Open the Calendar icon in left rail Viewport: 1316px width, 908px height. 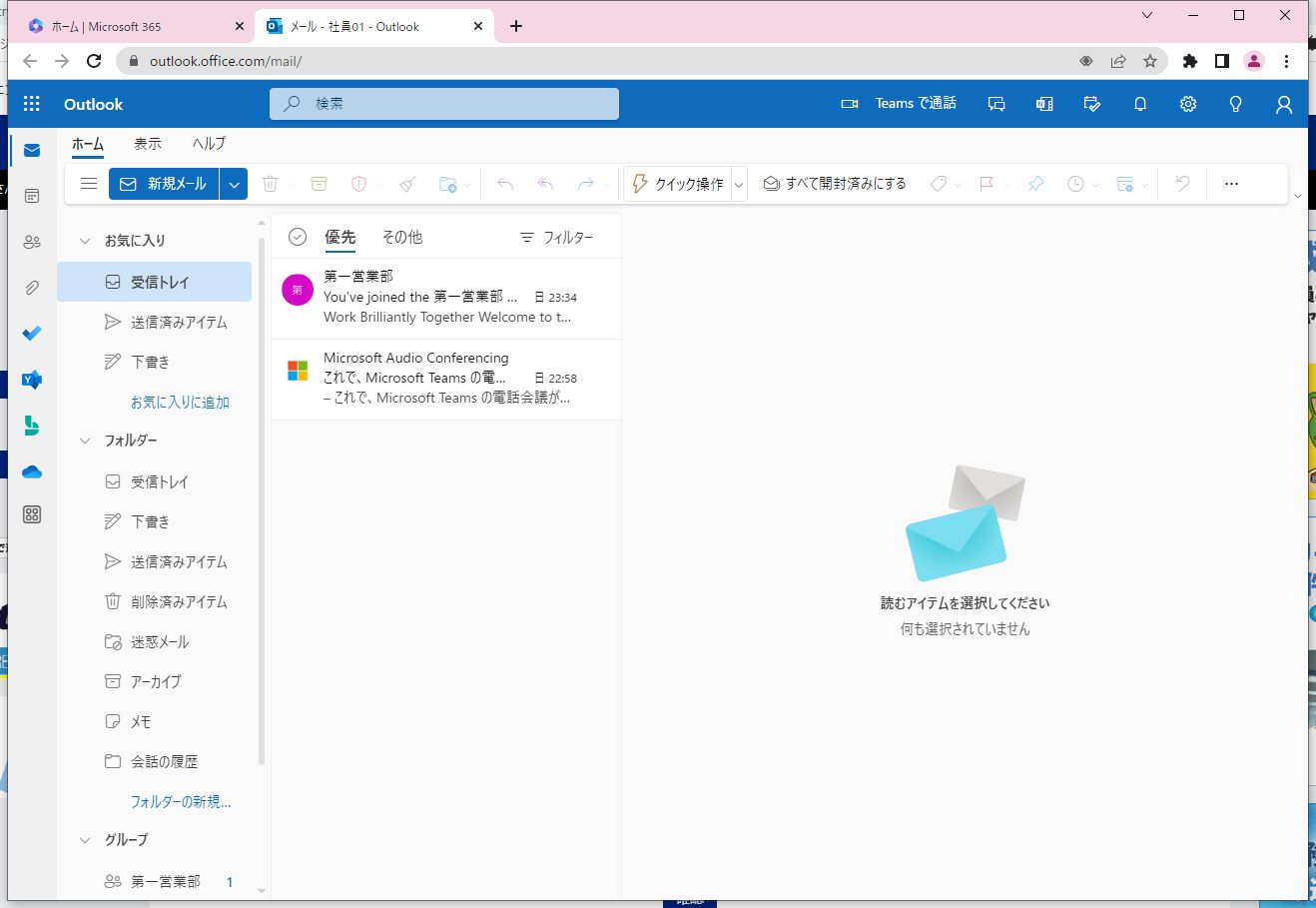coord(32,196)
